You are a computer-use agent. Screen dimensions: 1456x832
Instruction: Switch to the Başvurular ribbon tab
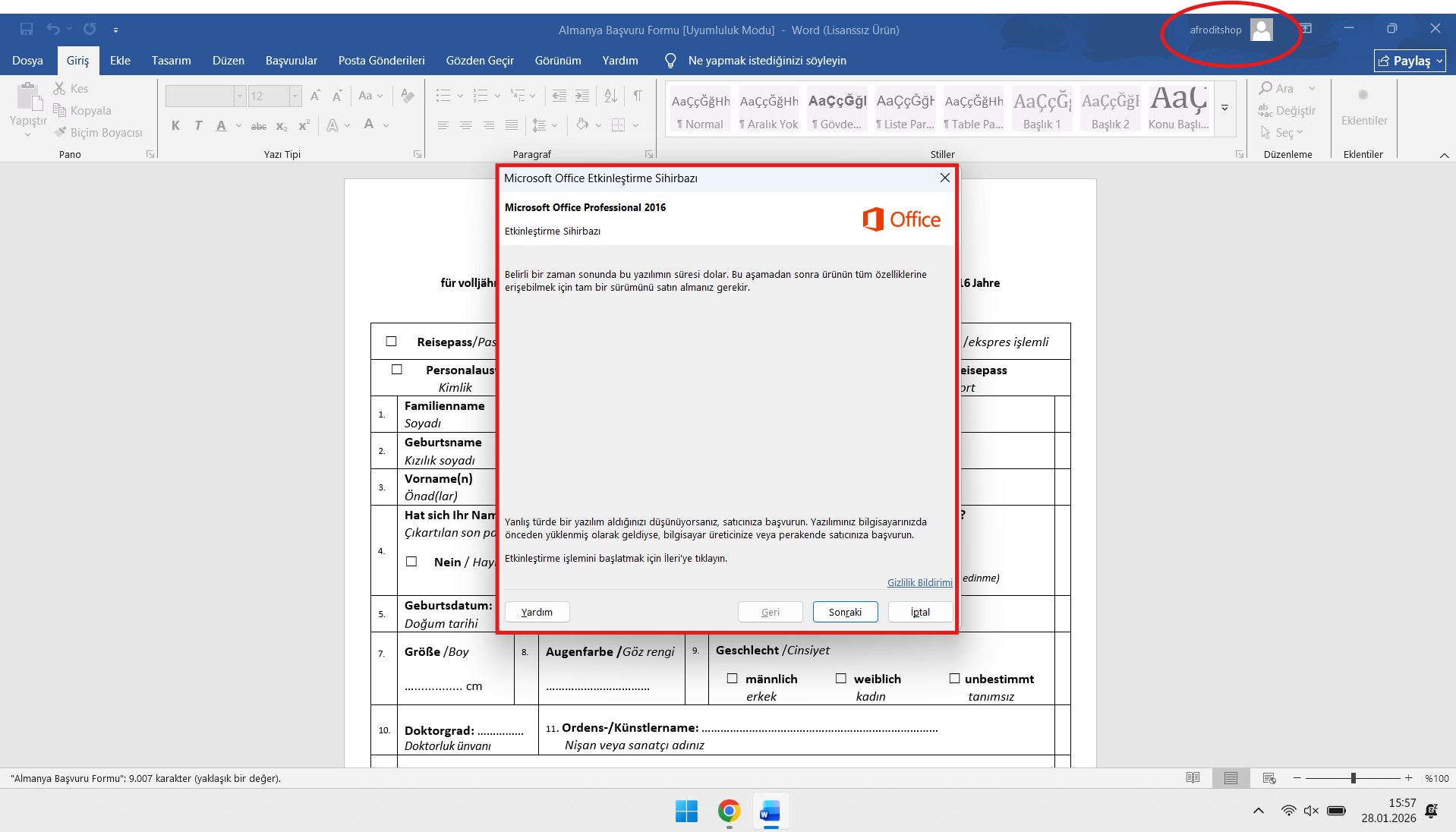point(292,61)
